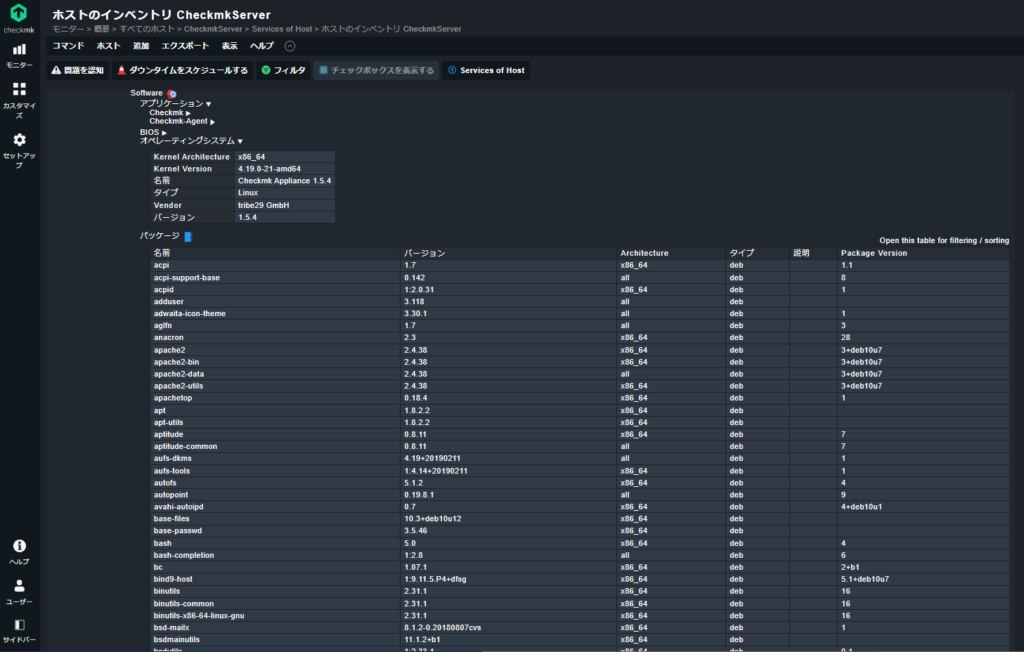Click 'Checkmk Appliance 1.5.4' value
Viewport: 1024px width, 652px height.
(x=284, y=181)
